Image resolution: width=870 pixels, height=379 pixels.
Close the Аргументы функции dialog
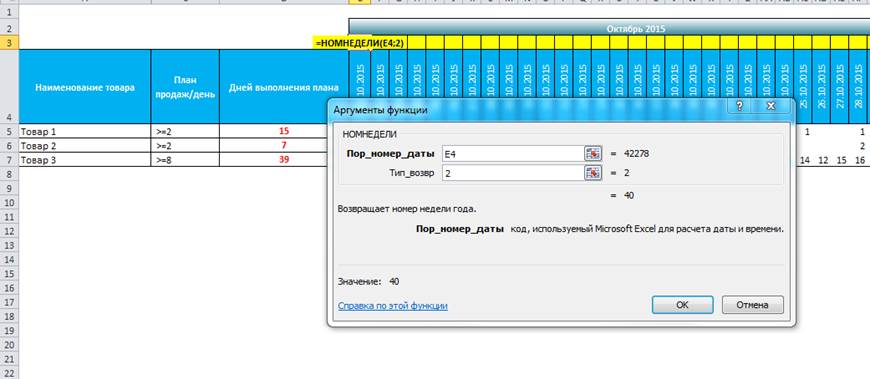(770, 106)
